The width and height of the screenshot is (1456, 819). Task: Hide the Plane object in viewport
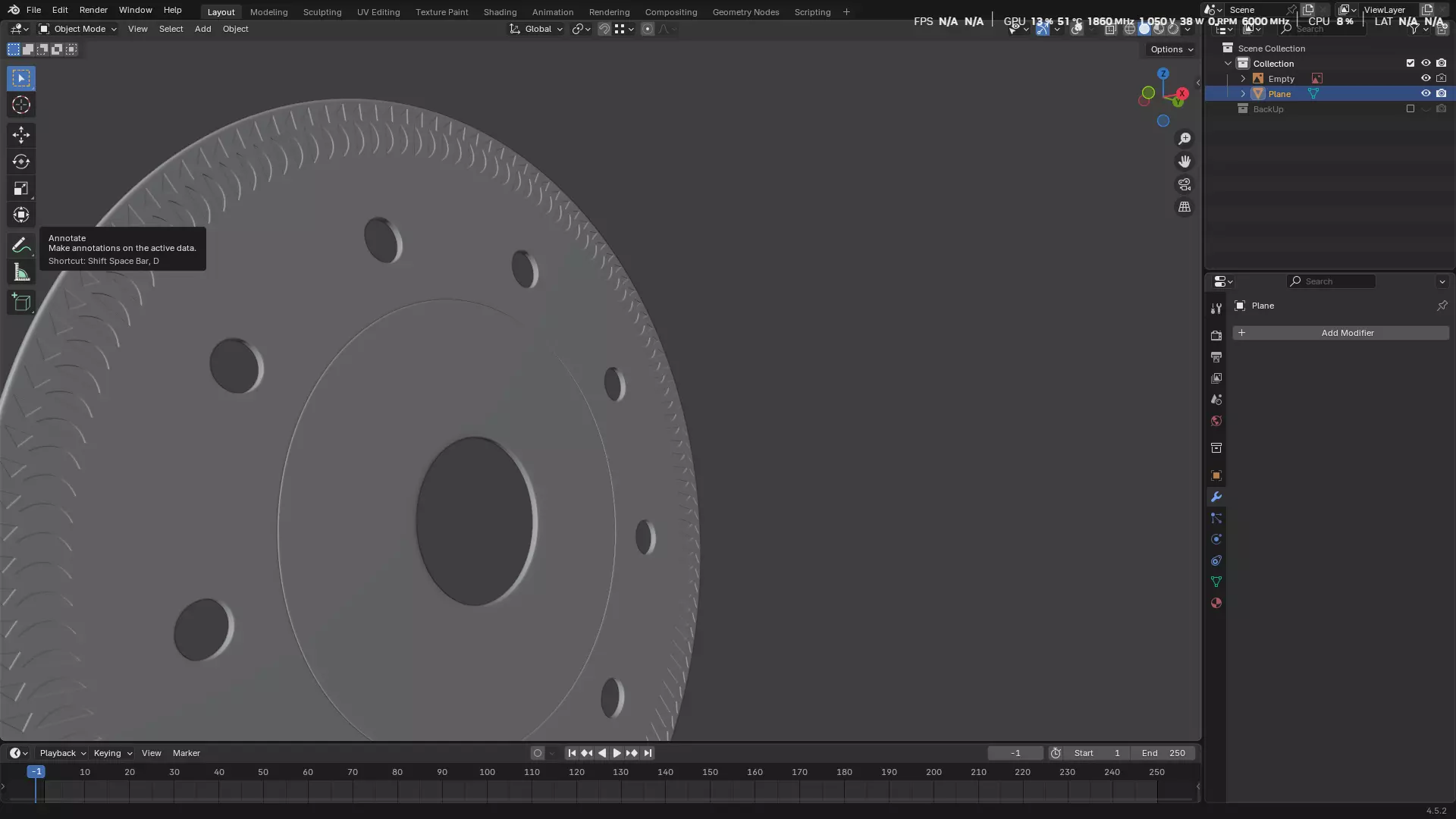1426,93
